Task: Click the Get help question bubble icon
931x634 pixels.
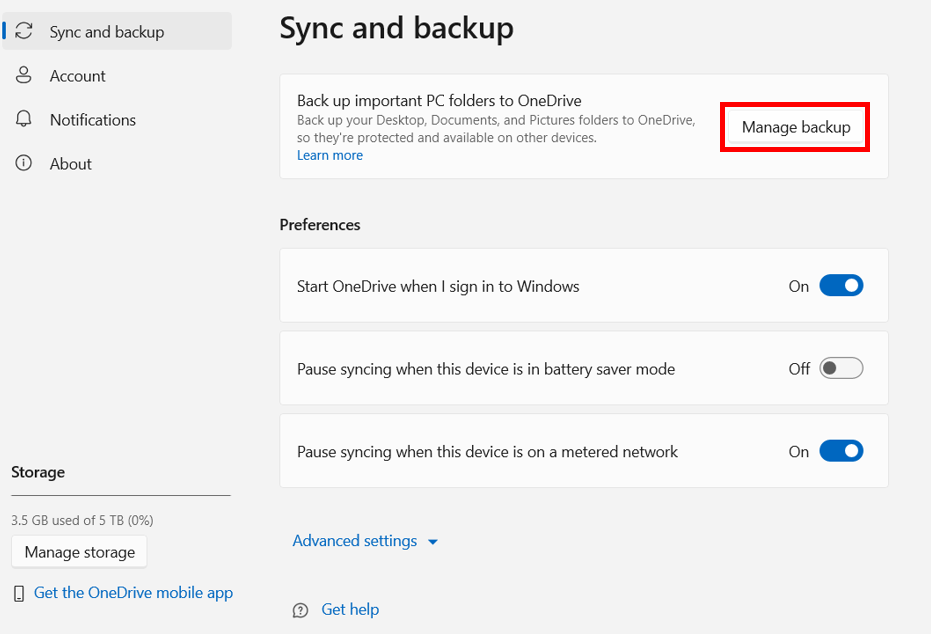Action: coord(301,610)
